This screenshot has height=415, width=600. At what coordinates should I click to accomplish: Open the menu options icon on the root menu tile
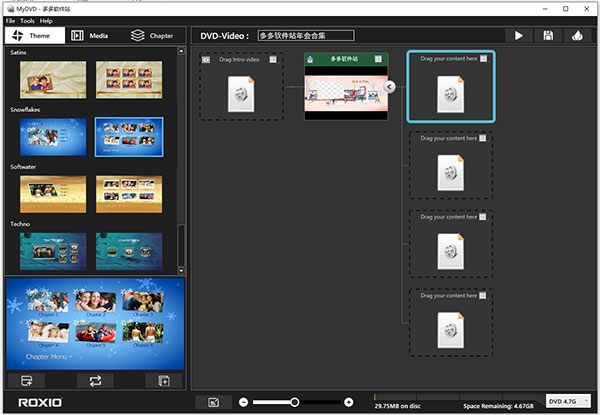(378, 59)
